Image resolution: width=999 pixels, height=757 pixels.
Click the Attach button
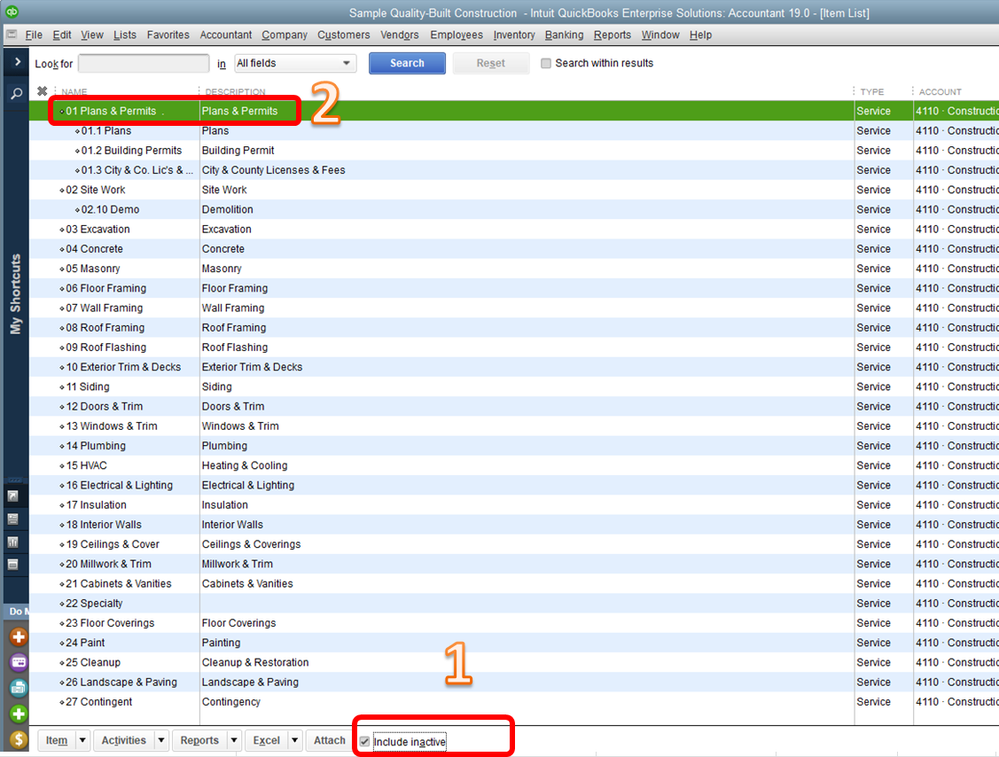click(329, 740)
